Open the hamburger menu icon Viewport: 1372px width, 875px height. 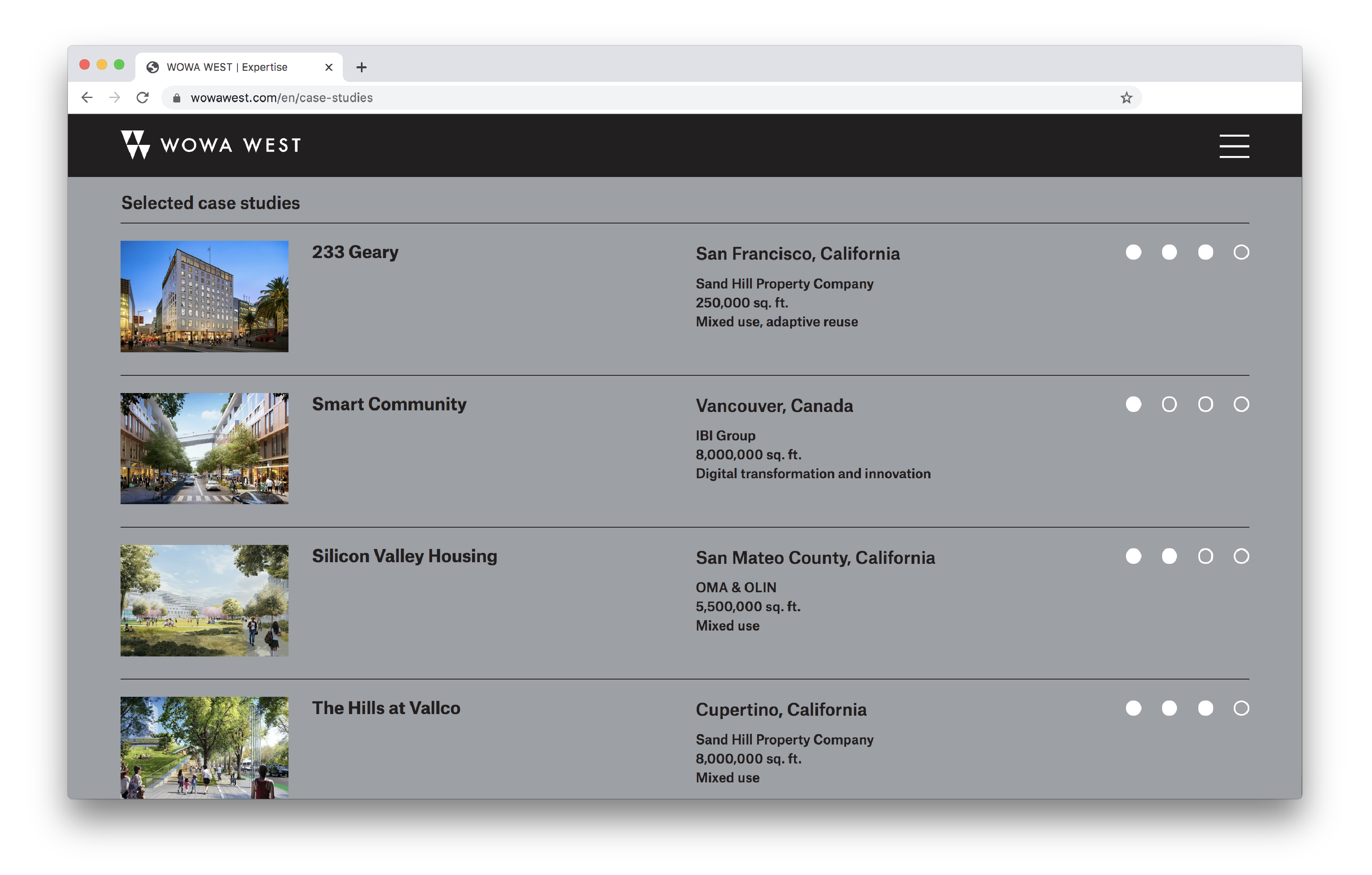tap(1234, 146)
